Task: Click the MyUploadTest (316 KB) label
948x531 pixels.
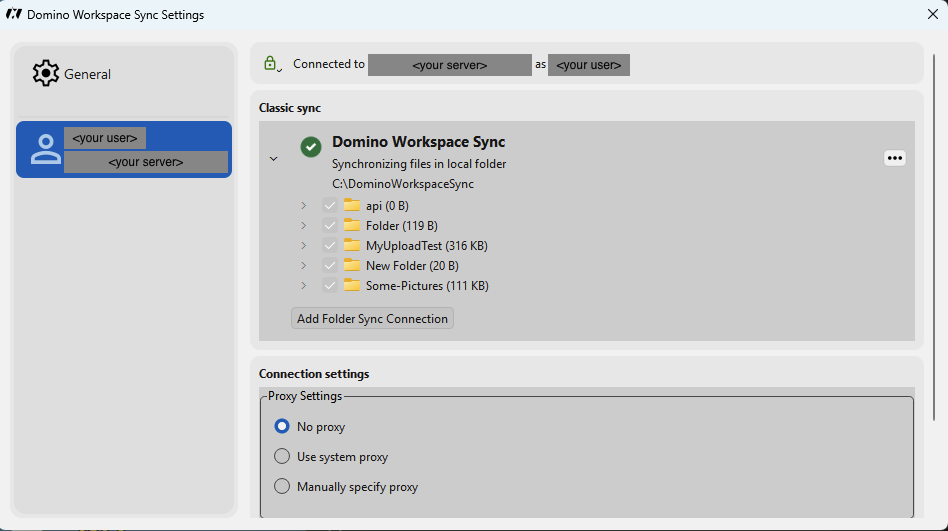Action: tap(427, 246)
